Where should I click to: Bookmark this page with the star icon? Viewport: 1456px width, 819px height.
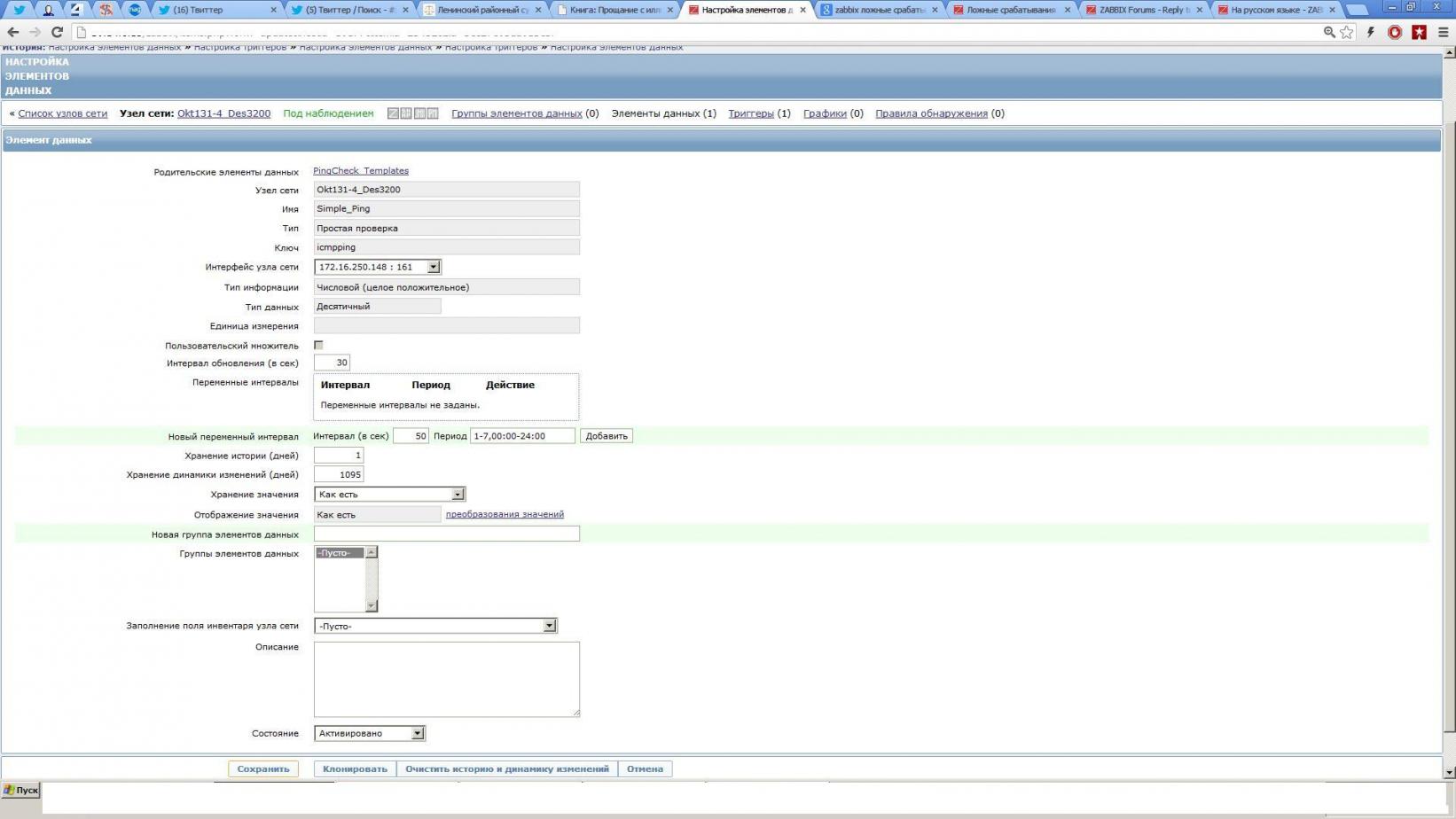coord(1347,32)
